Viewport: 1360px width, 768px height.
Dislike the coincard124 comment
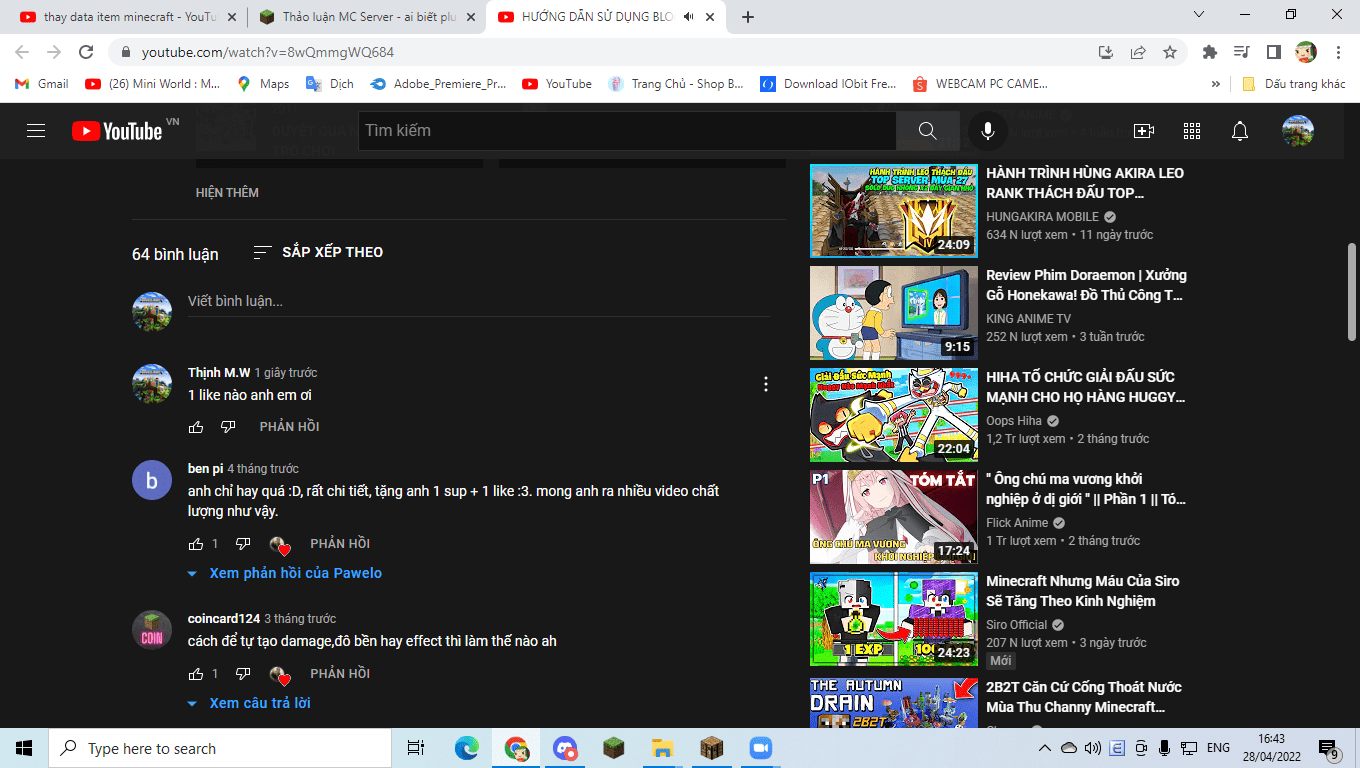(243, 674)
